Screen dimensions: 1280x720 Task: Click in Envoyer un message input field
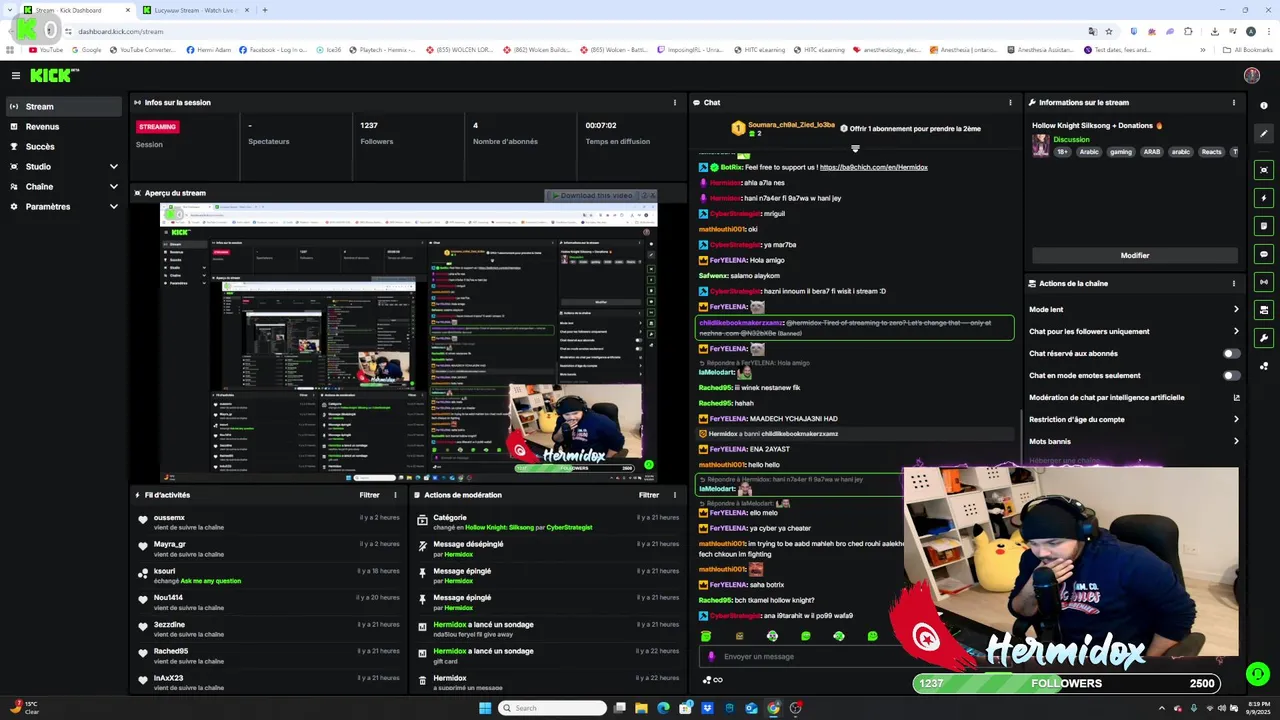(x=800, y=656)
